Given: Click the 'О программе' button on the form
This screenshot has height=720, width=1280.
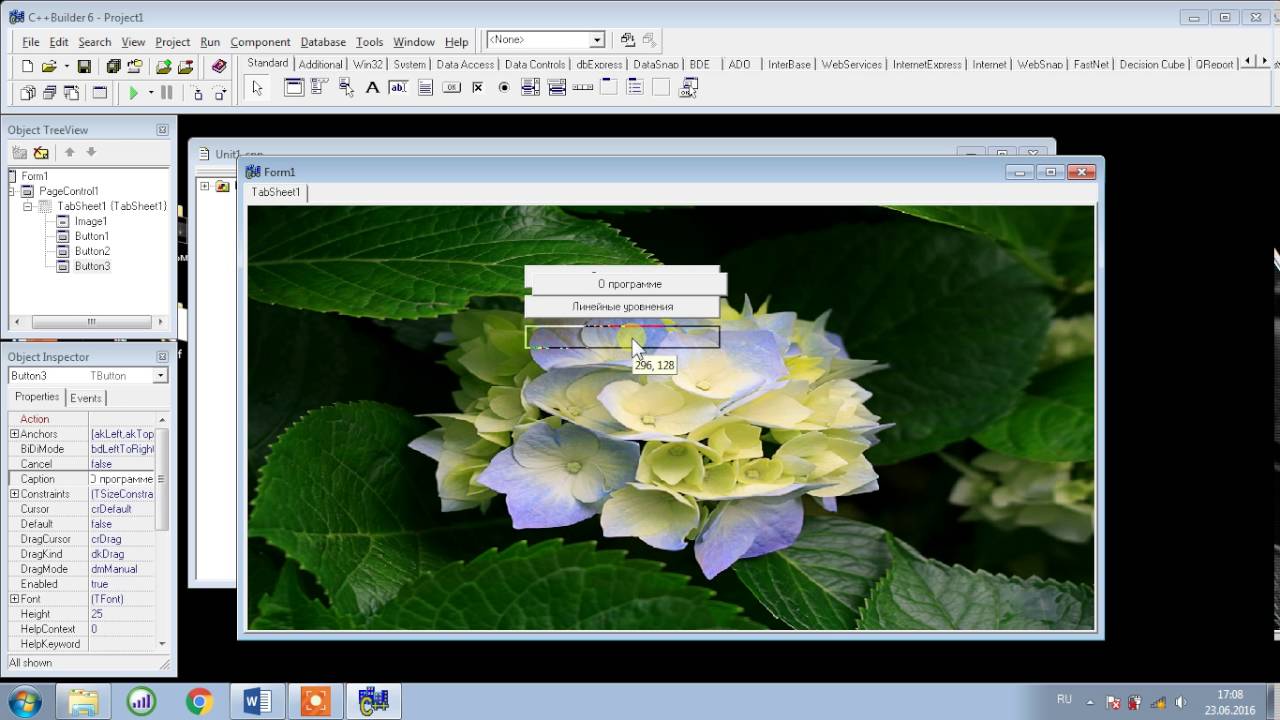Looking at the screenshot, I should (630, 284).
